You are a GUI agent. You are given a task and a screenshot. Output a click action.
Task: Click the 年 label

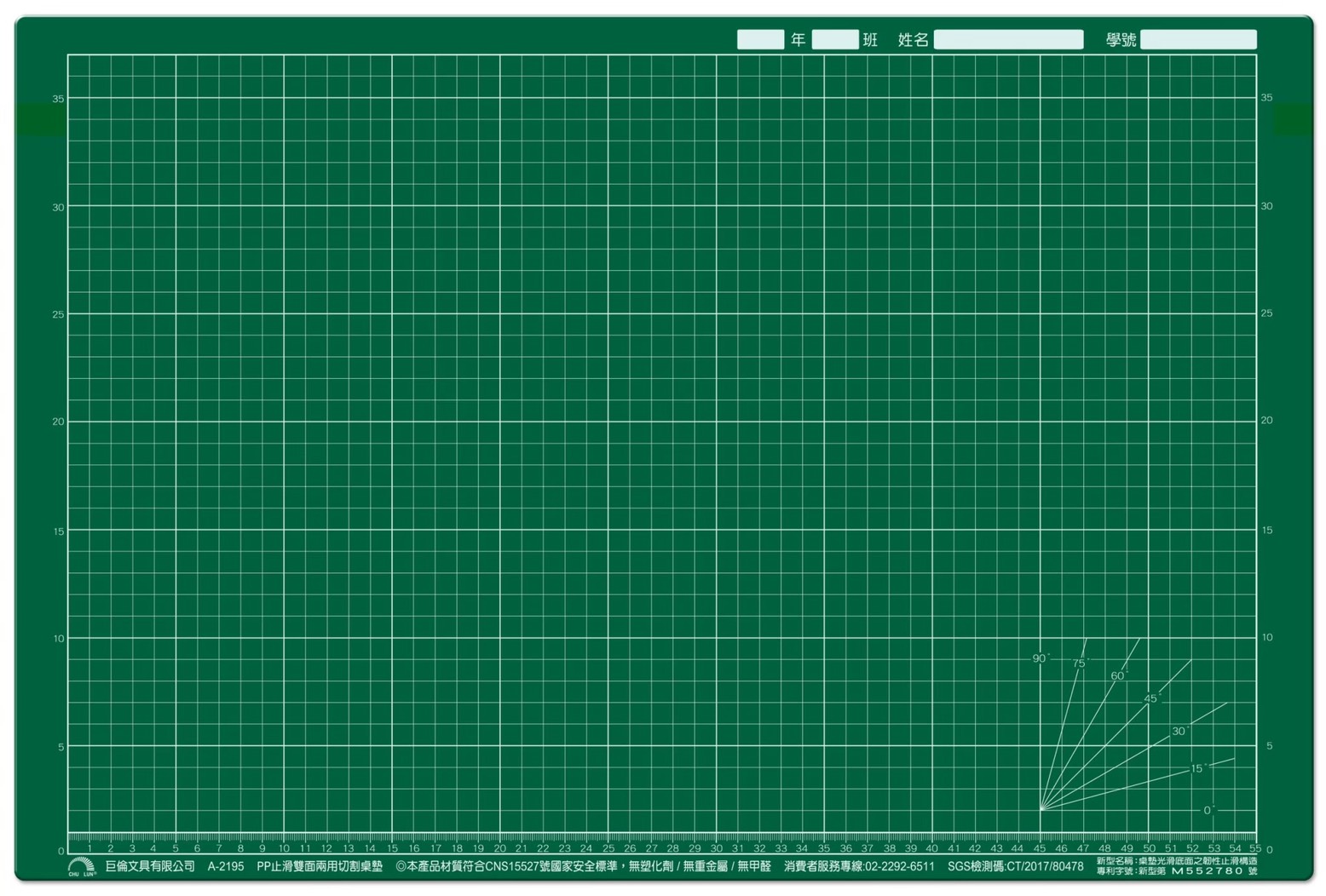[x=798, y=40]
